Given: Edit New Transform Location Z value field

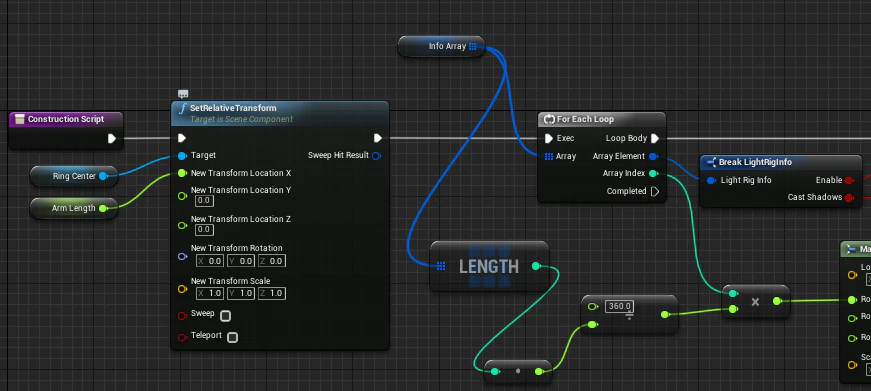Looking at the screenshot, I should click(x=204, y=229).
